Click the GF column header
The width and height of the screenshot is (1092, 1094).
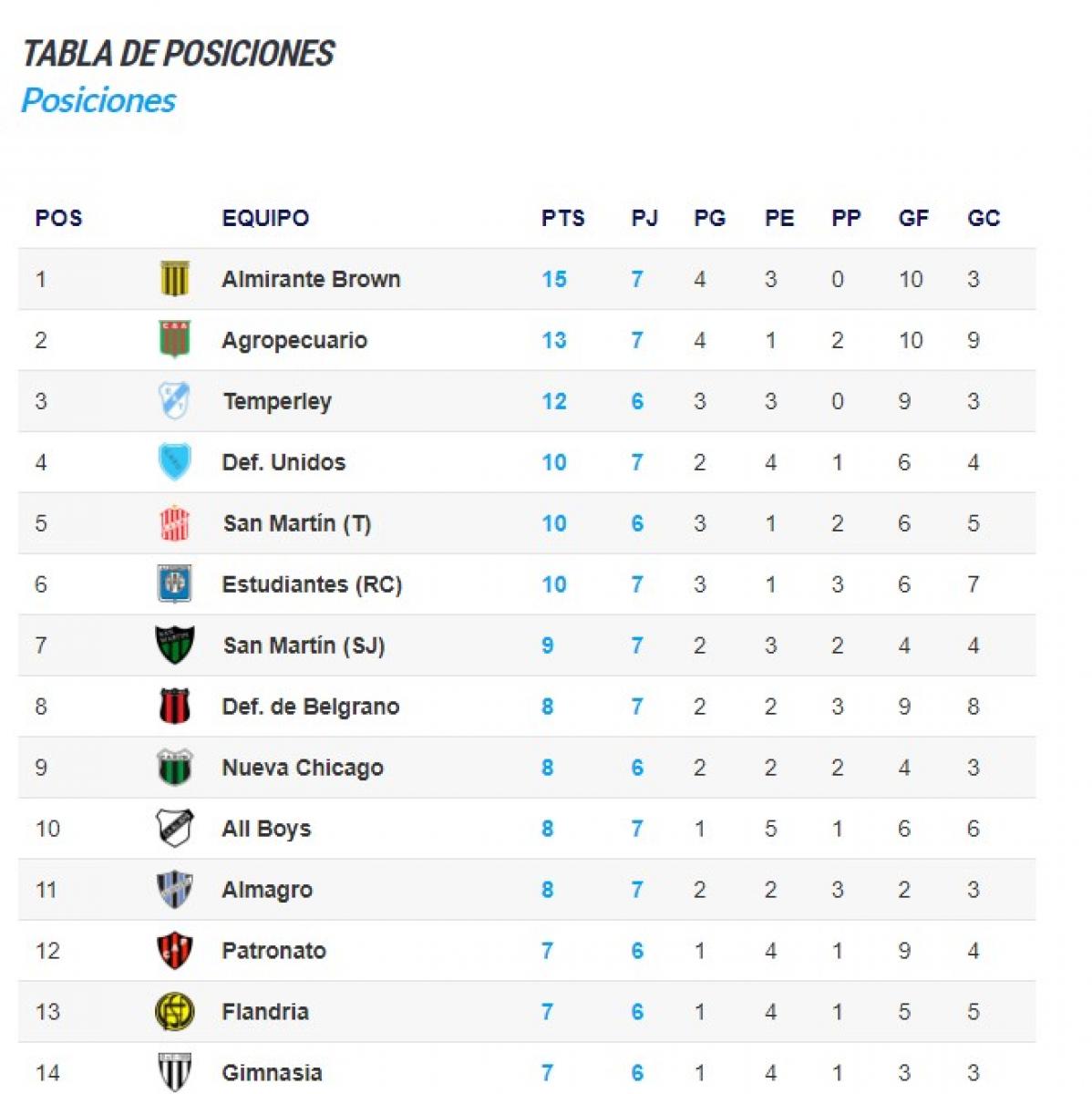tap(913, 219)
